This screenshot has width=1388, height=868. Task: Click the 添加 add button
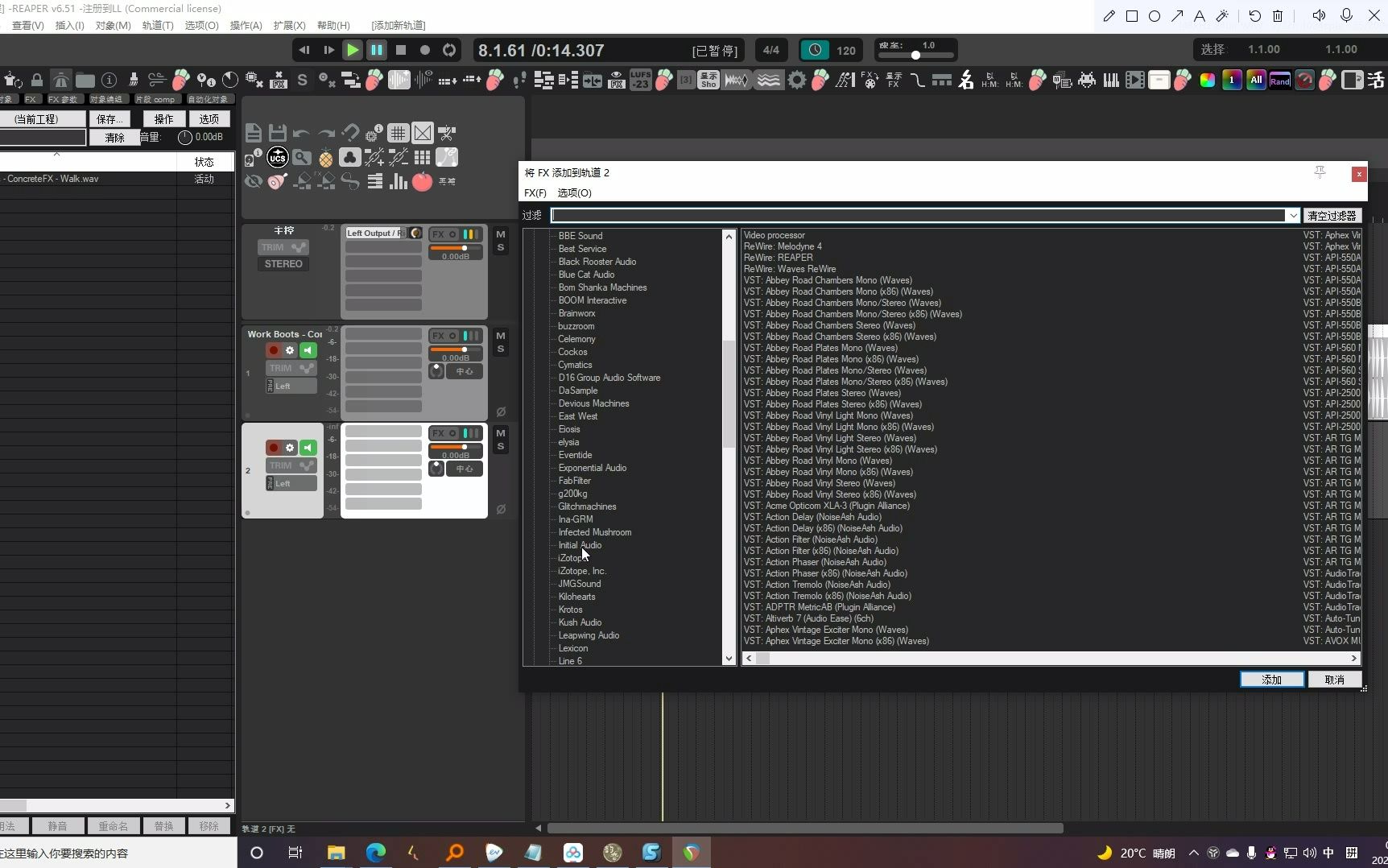pyautogui.click(x=1271, y=680)
